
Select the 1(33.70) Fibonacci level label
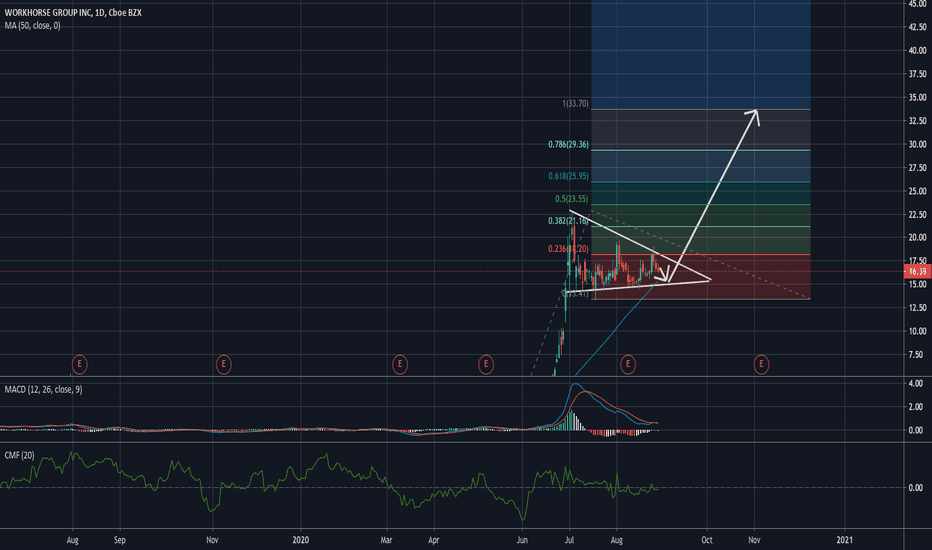(x=575, y=103)
